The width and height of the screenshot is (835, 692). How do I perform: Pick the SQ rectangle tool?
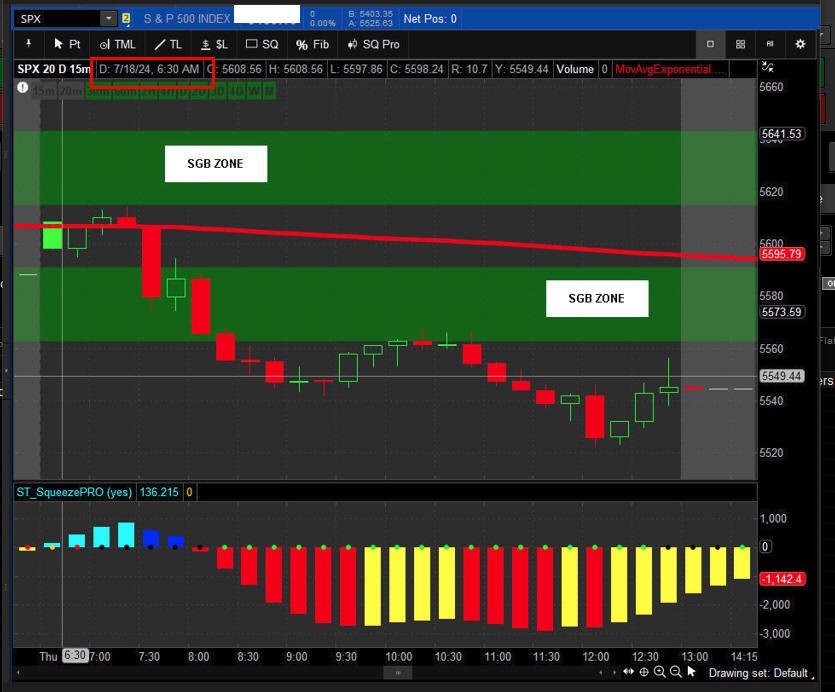262,44
